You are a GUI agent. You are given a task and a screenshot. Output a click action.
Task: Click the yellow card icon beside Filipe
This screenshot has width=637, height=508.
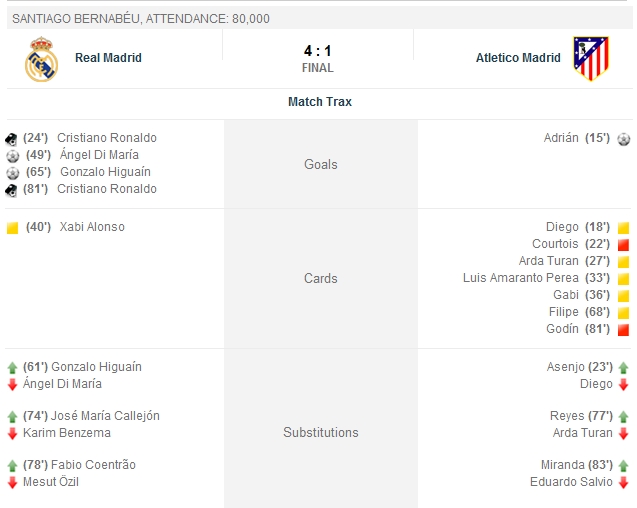tap(623, 313)
